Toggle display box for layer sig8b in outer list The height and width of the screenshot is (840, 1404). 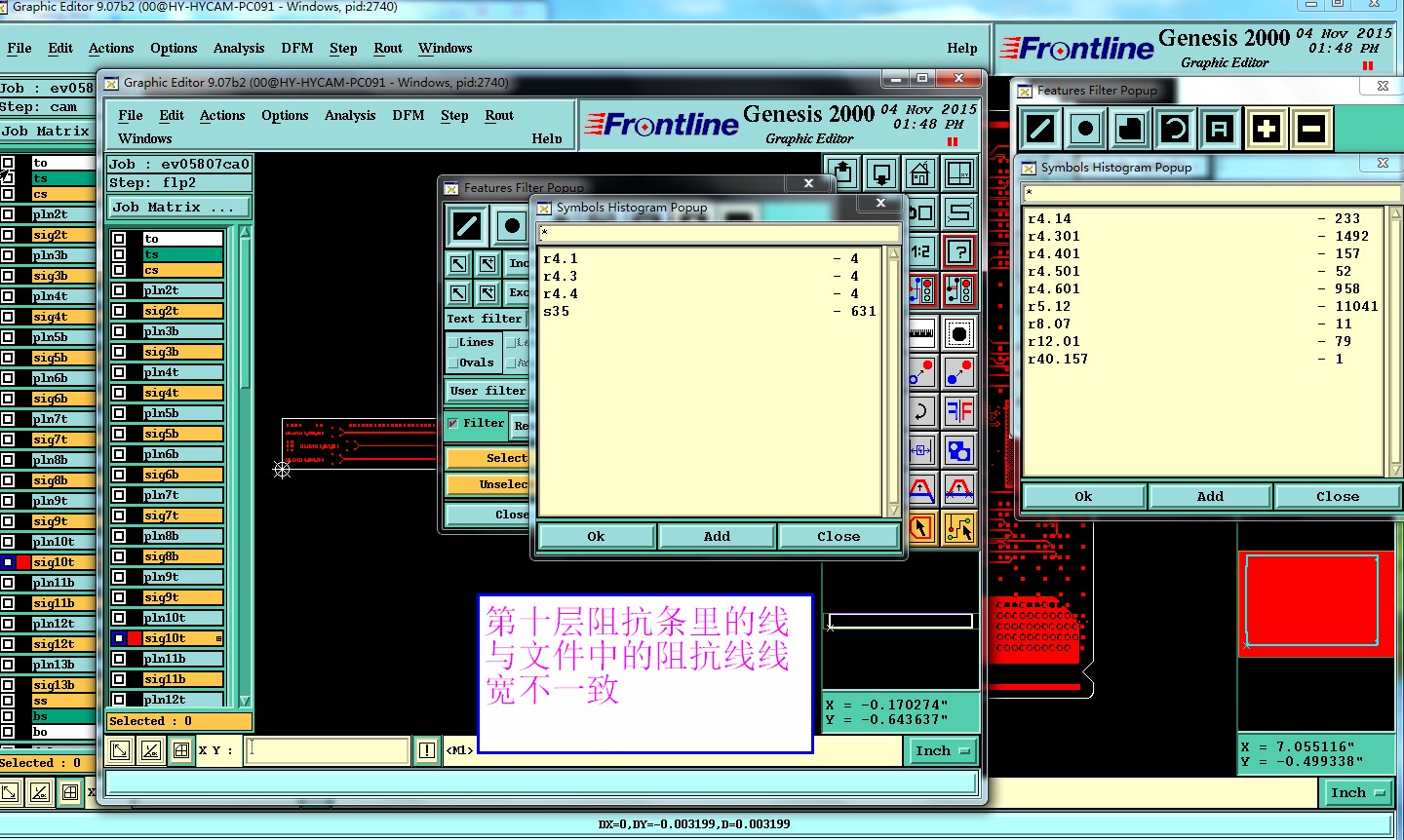point(8,480)
